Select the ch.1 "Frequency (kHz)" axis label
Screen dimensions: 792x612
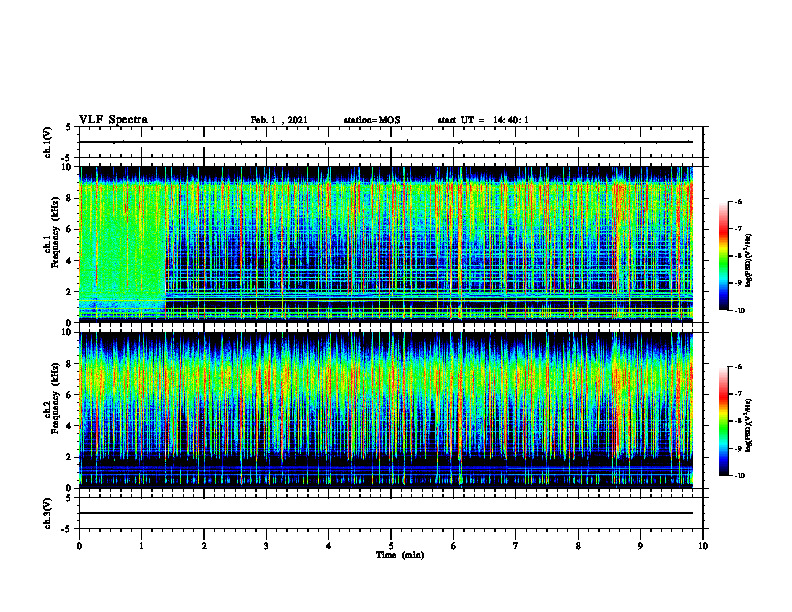55,232
